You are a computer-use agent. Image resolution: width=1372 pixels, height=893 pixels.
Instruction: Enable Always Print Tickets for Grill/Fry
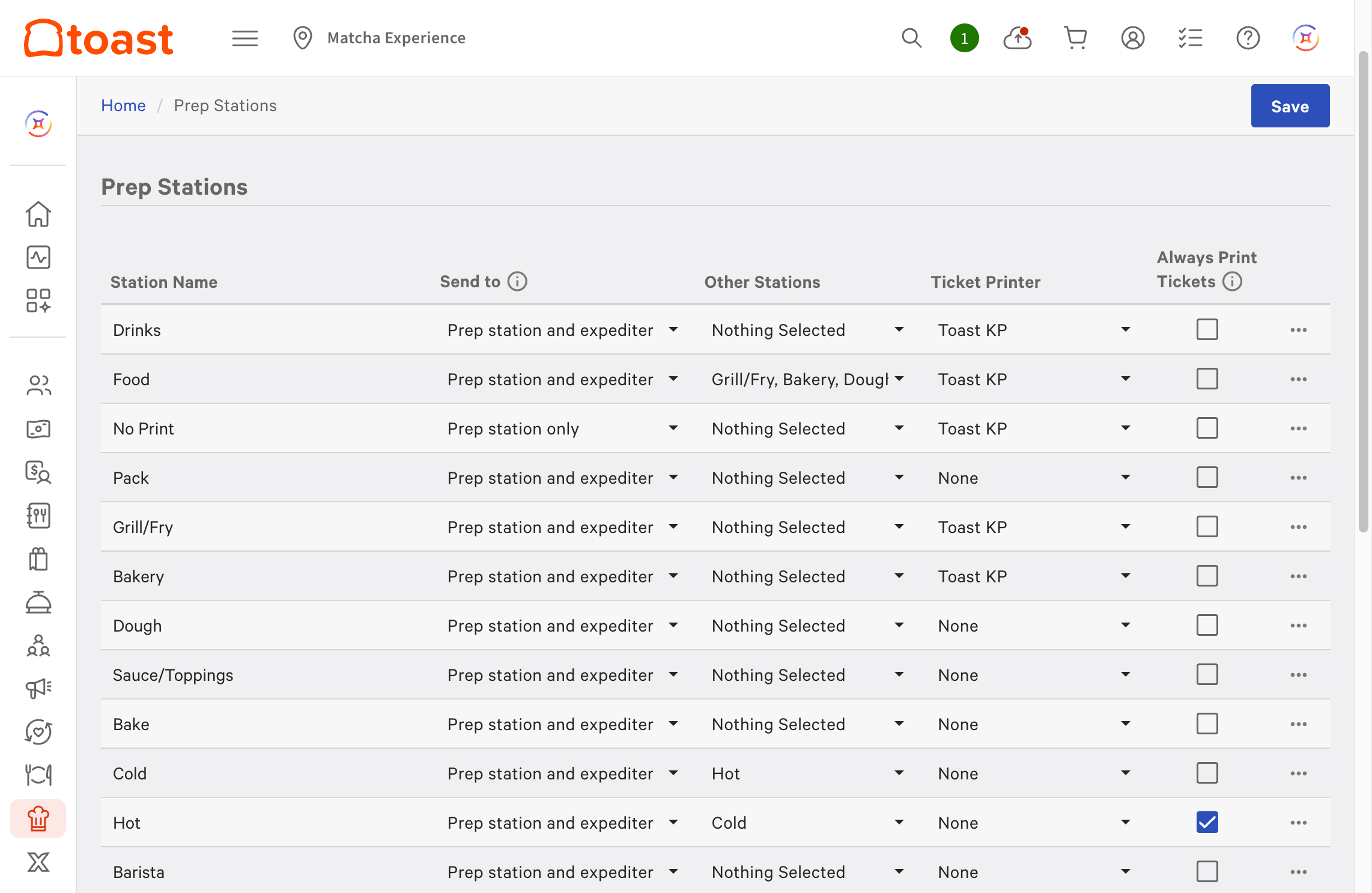click(1207, 526)
